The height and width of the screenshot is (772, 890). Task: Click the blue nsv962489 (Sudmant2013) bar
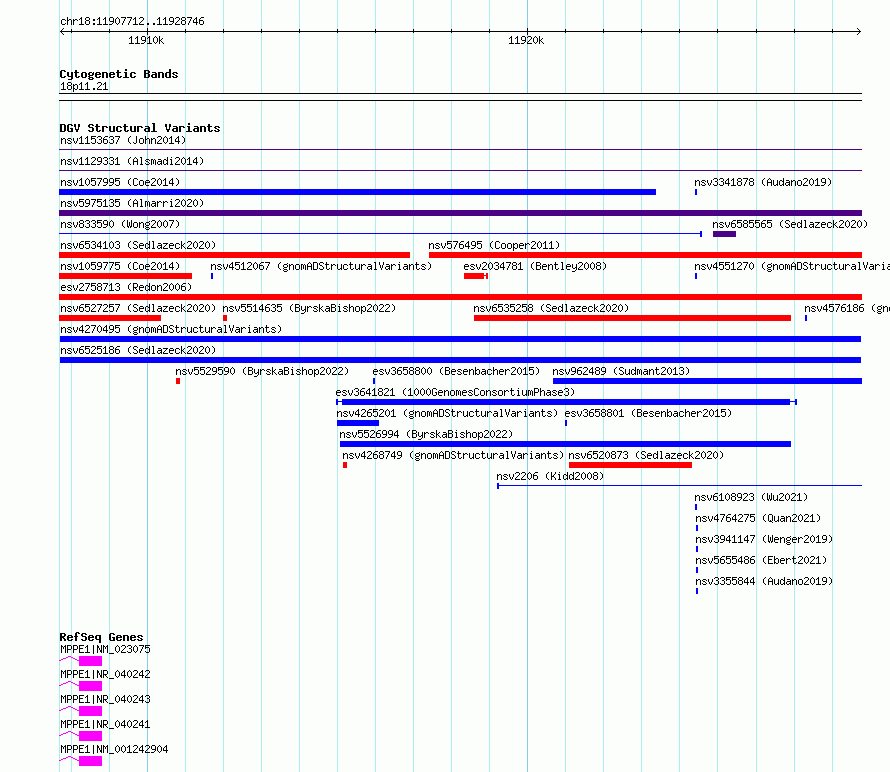point(707,381)
